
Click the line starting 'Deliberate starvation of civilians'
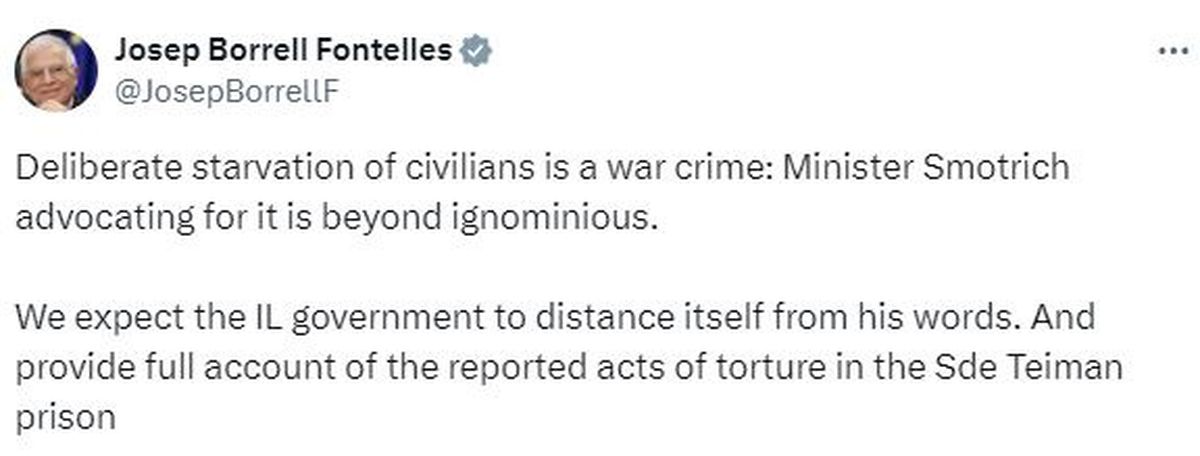[x=543, y=167]
